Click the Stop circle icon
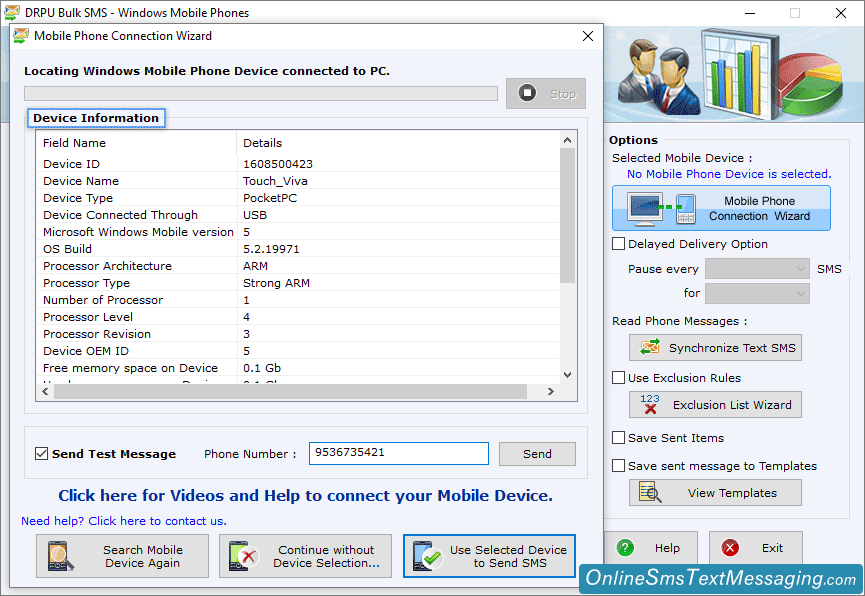 [x=527, y=93]
